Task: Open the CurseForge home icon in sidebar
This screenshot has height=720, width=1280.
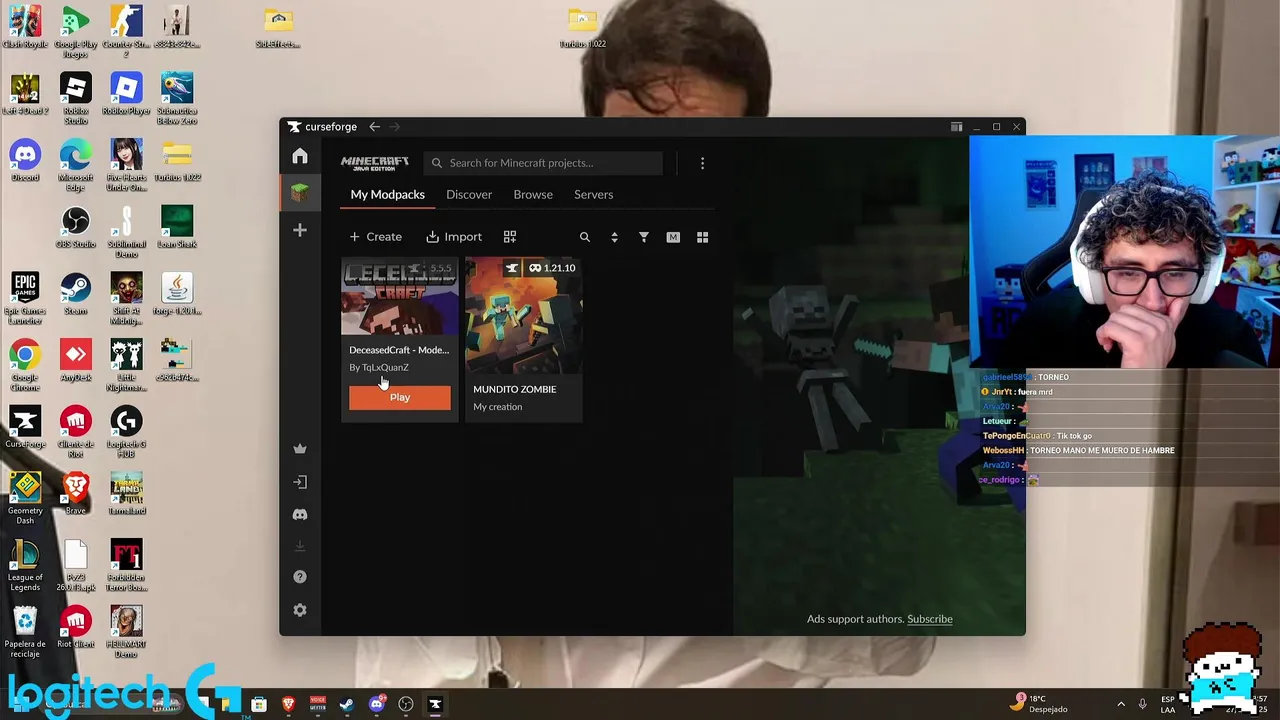Action: pyautogui.click(x=300, y=156)
